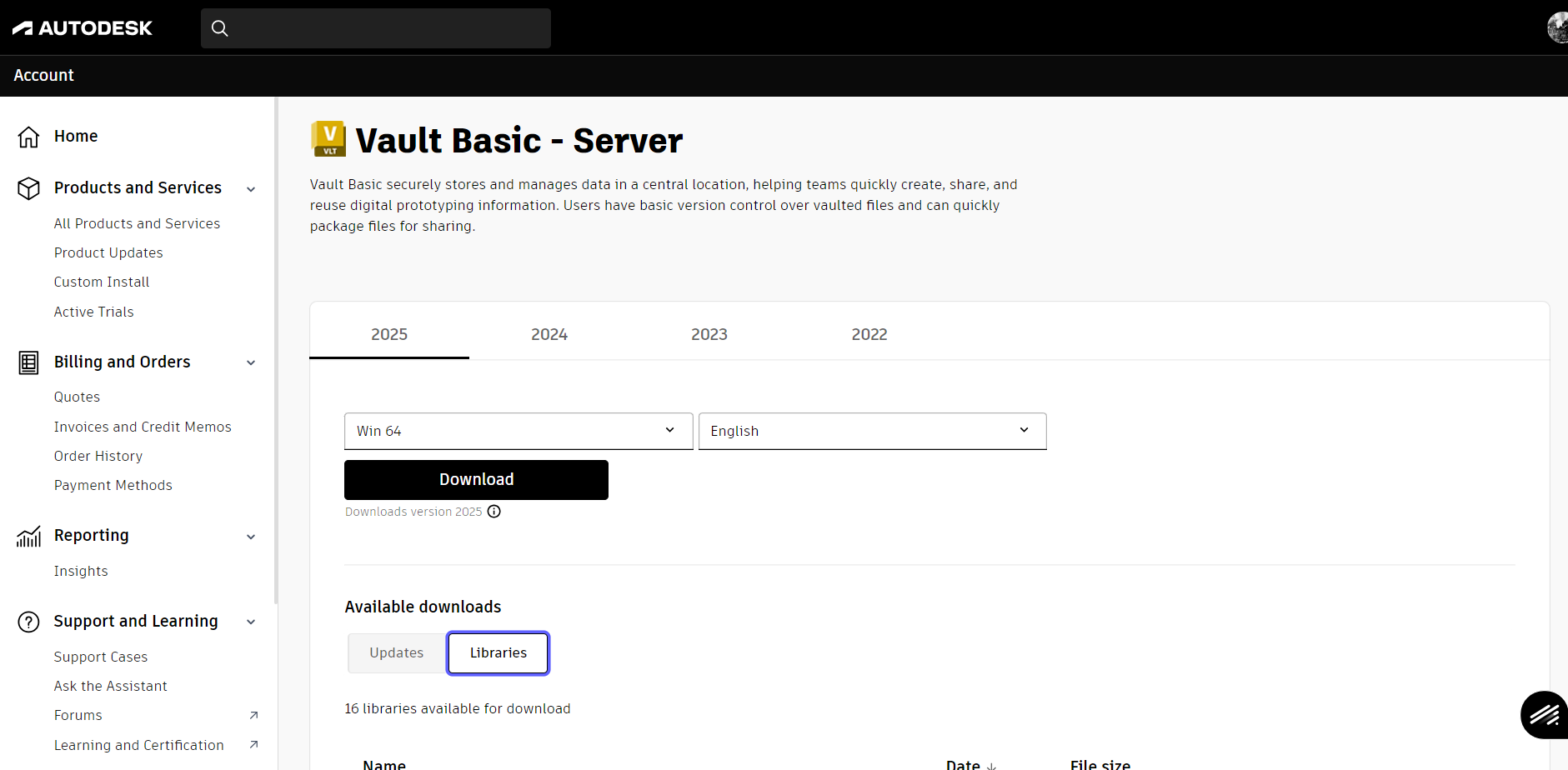Click the black Download button
1568x770 pixels.
pyautogui.click(x=476, y=480)
